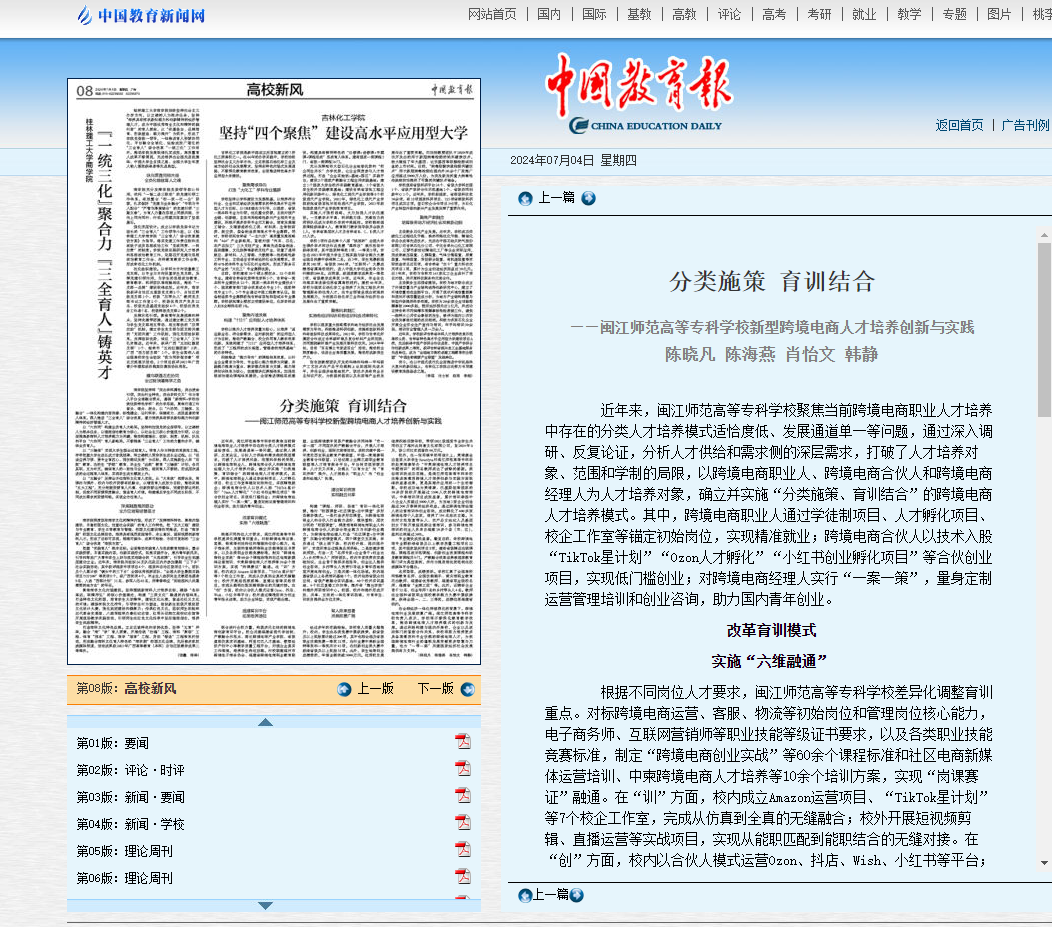Viewport: 1052px width, 927px height.
Task: Open the 图片 navigation item
Action: (999, 14)
